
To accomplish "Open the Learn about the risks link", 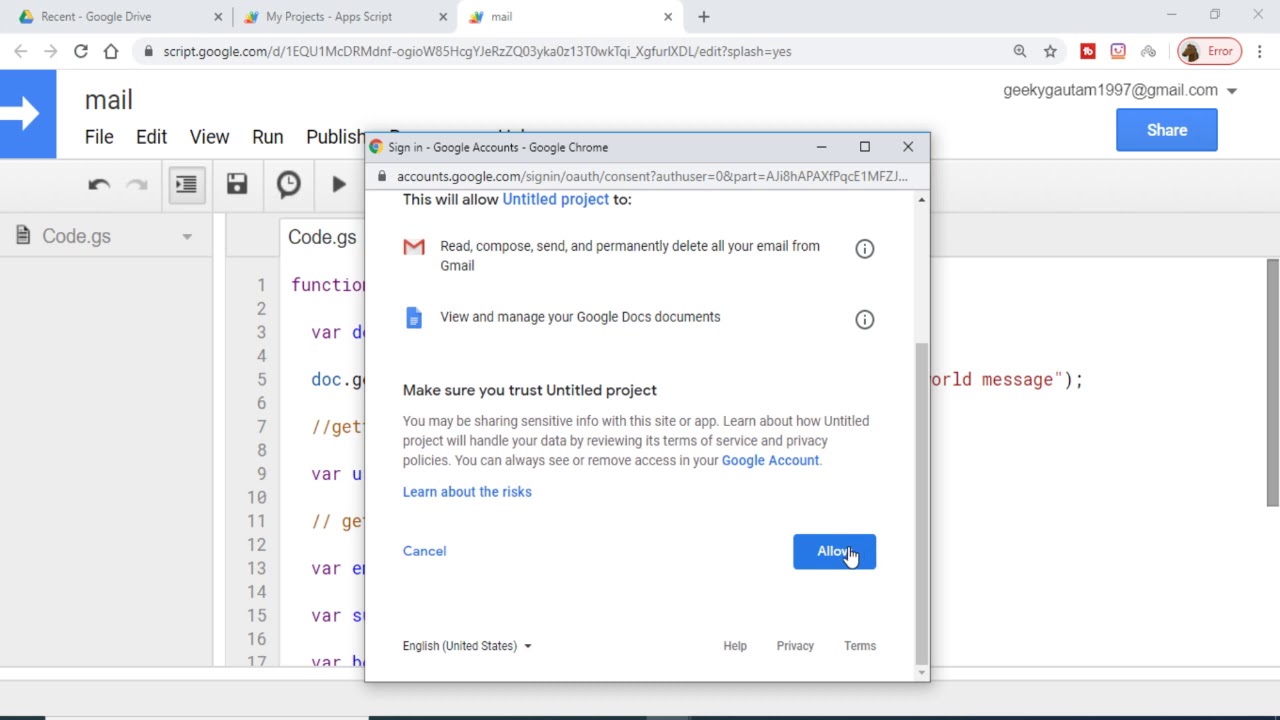I will 467,492.
